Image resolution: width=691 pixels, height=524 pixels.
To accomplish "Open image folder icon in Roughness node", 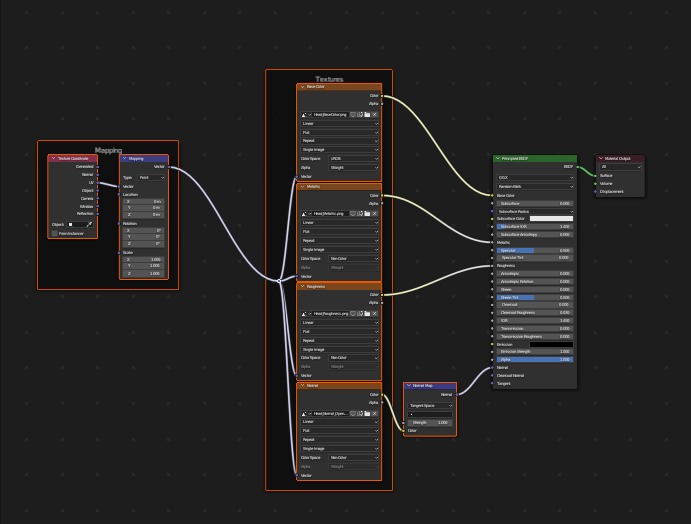I will 367,314.
